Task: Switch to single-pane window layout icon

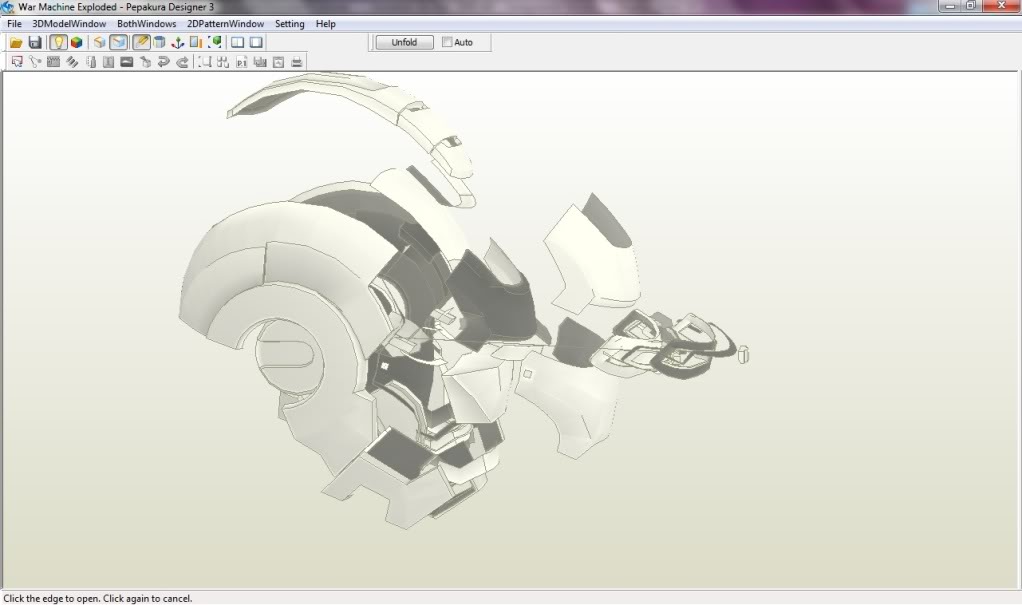Action: [x=256, y=42]
